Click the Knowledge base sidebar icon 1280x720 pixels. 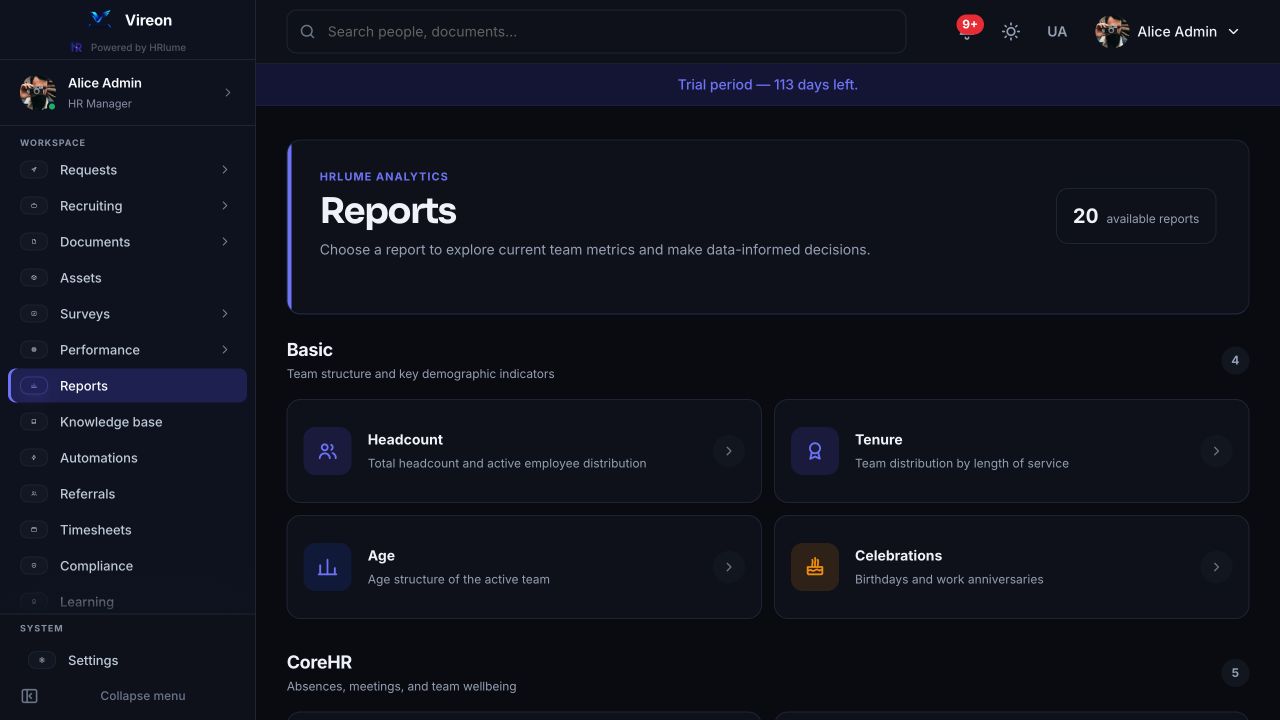tap(34, 422)
